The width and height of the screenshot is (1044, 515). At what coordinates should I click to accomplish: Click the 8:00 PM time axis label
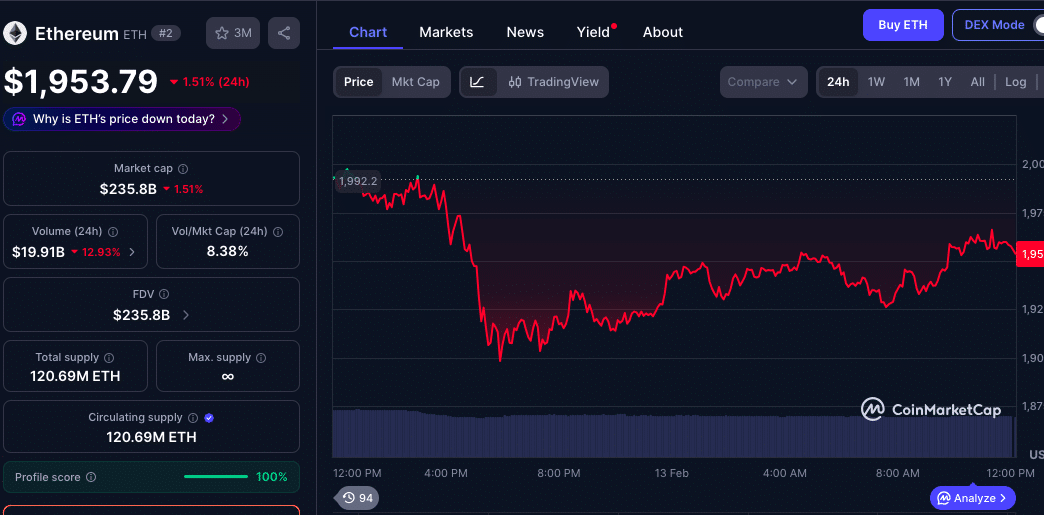pos(558,473)
